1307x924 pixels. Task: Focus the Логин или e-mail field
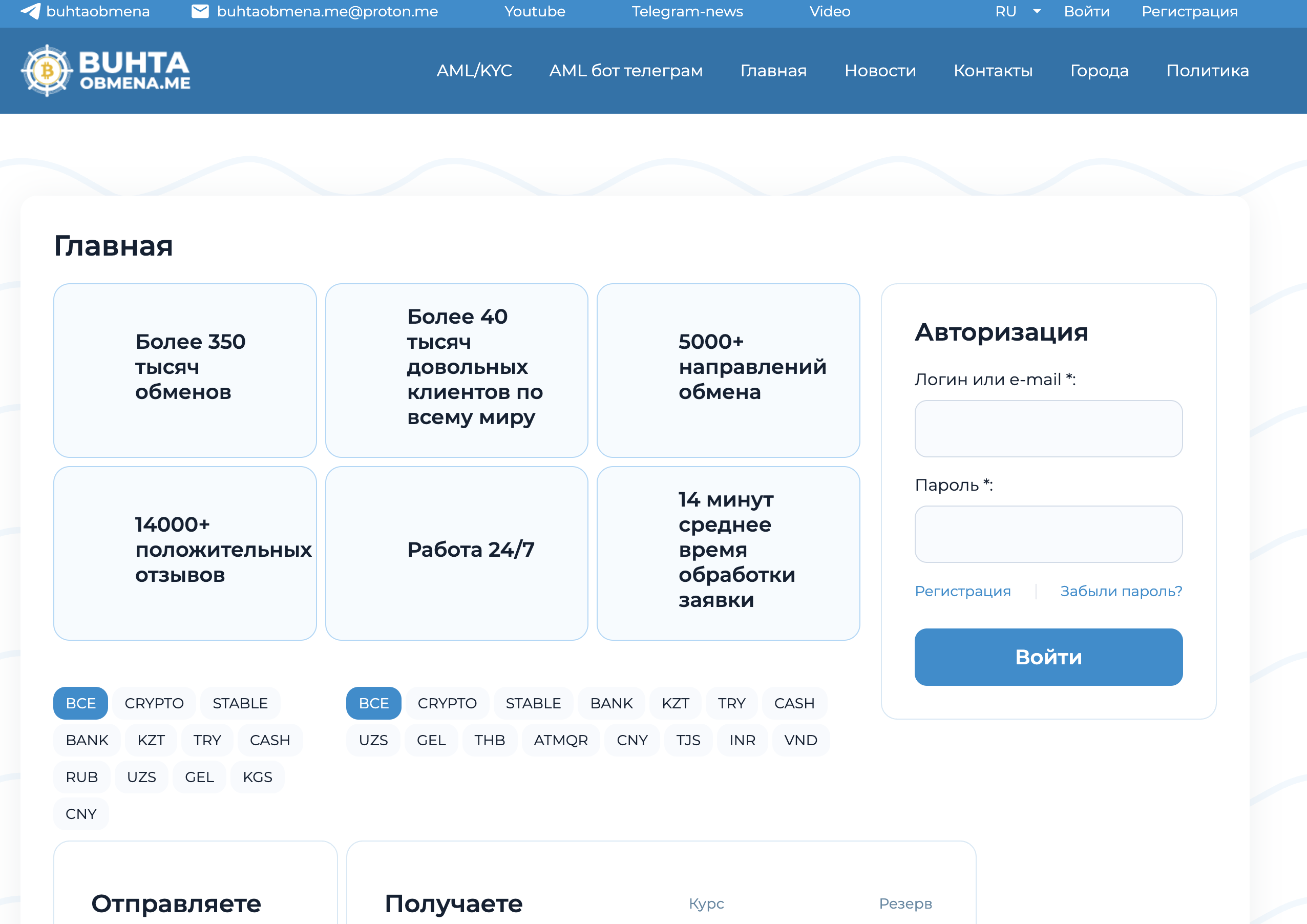(1048, 429)
